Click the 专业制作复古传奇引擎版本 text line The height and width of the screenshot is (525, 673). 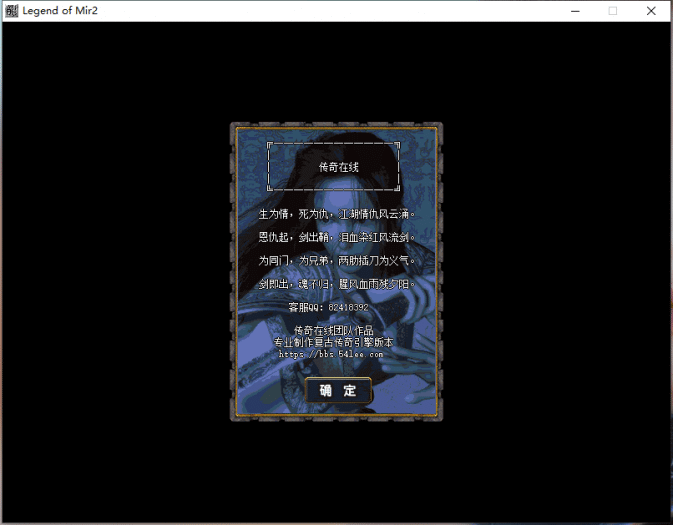coord(333,342)
